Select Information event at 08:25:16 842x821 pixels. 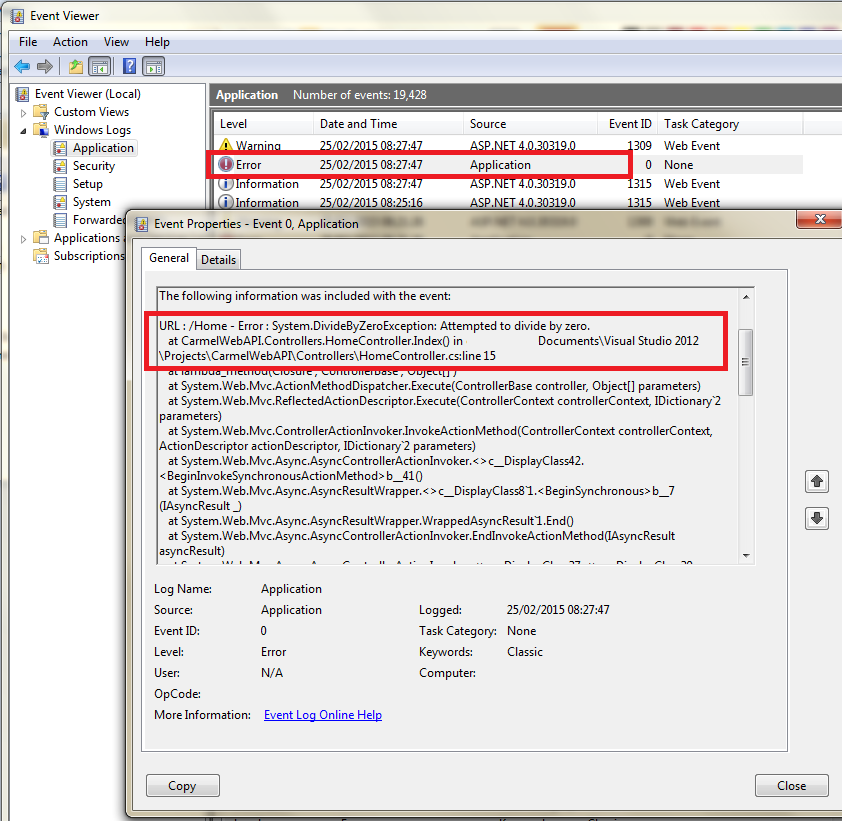[x=508, y=202]
